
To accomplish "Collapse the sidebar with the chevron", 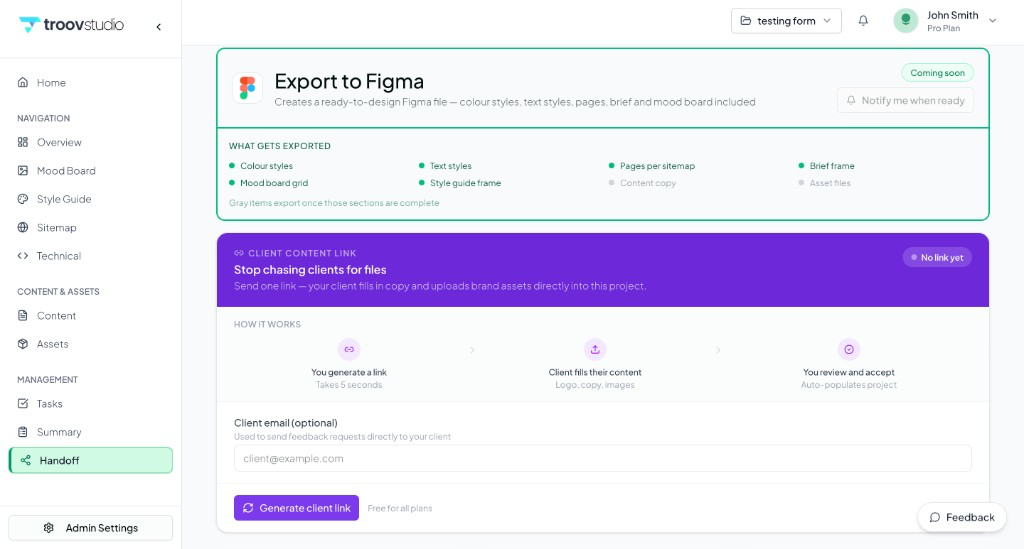I will (x=159, y=27).
